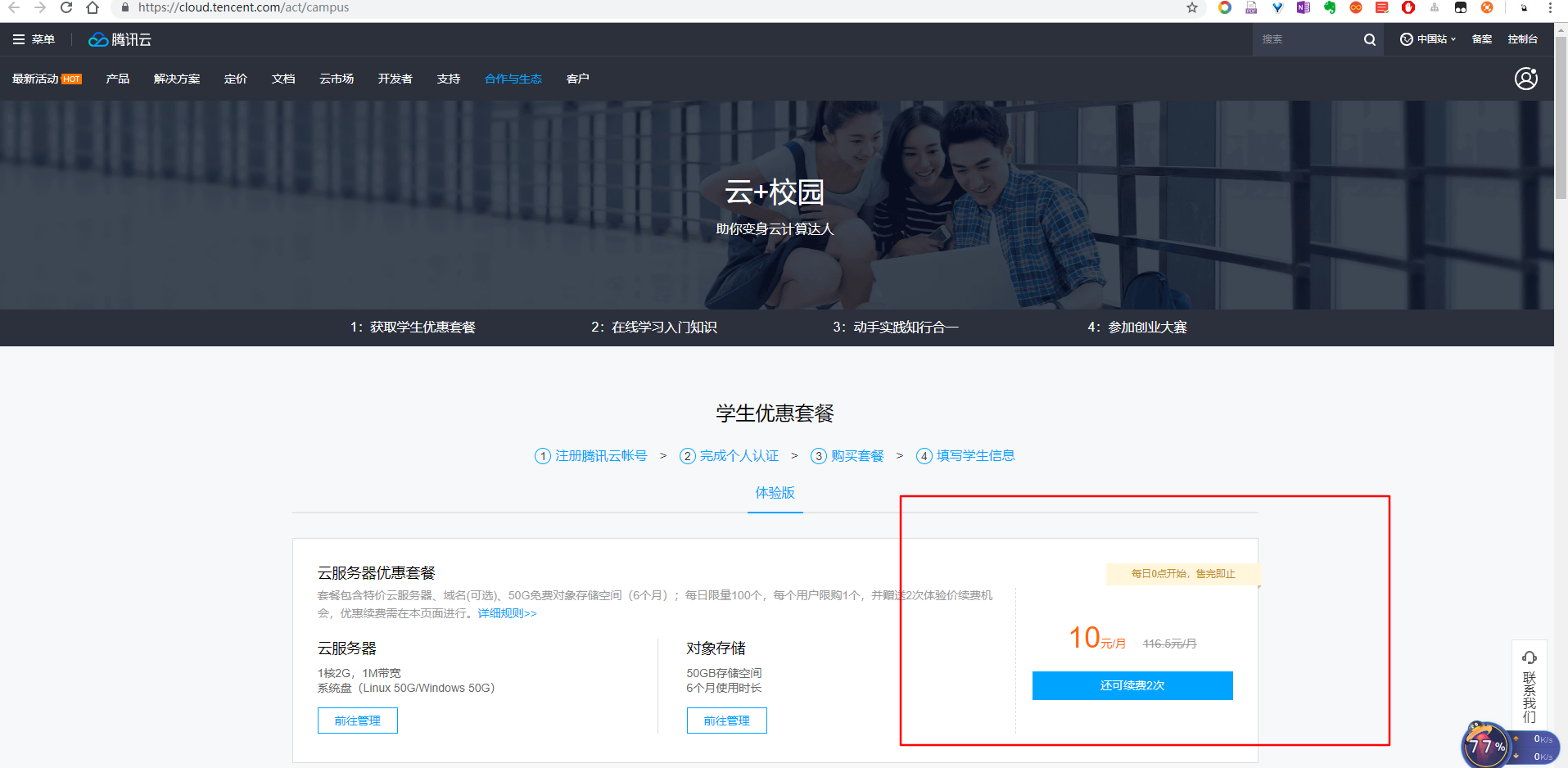Click into the 搜索 search field
The height and width of the screenshot is (768, 1568).
(x=1307, y=39)
